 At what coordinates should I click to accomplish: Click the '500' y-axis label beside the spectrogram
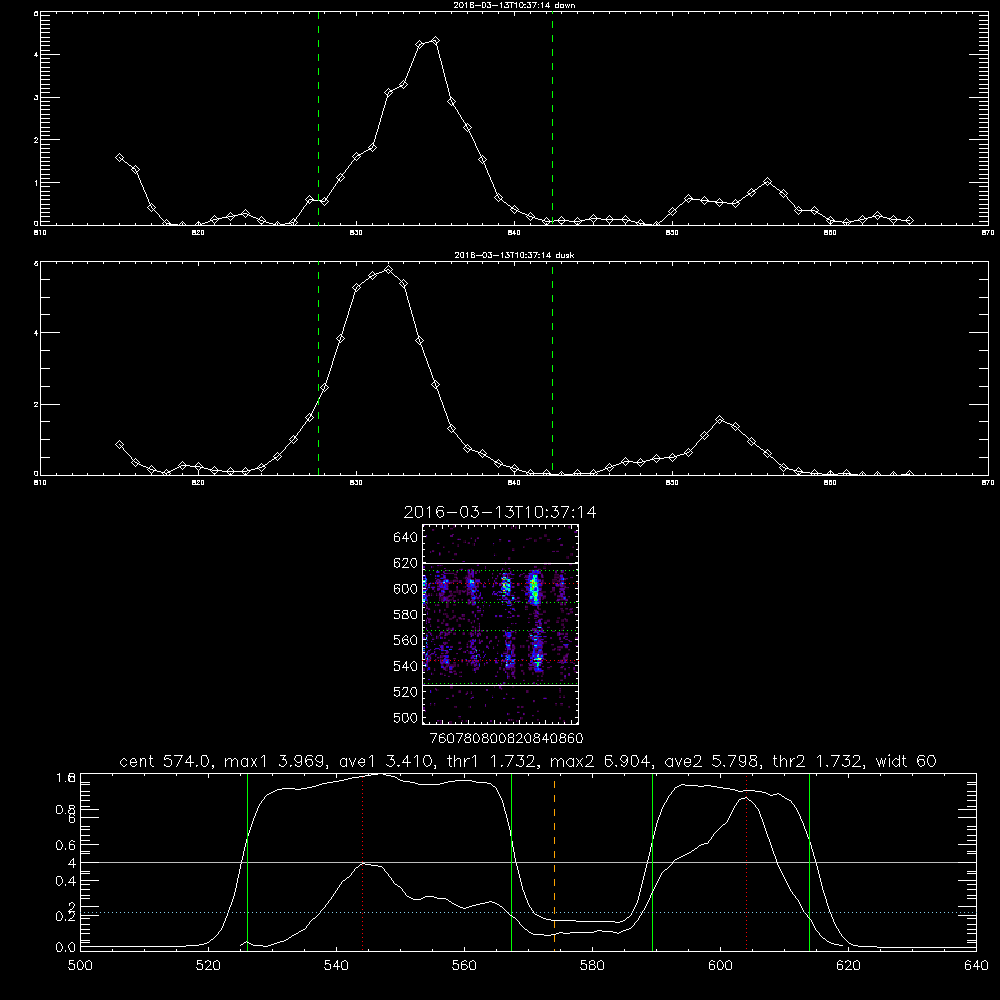click(406, 717)
